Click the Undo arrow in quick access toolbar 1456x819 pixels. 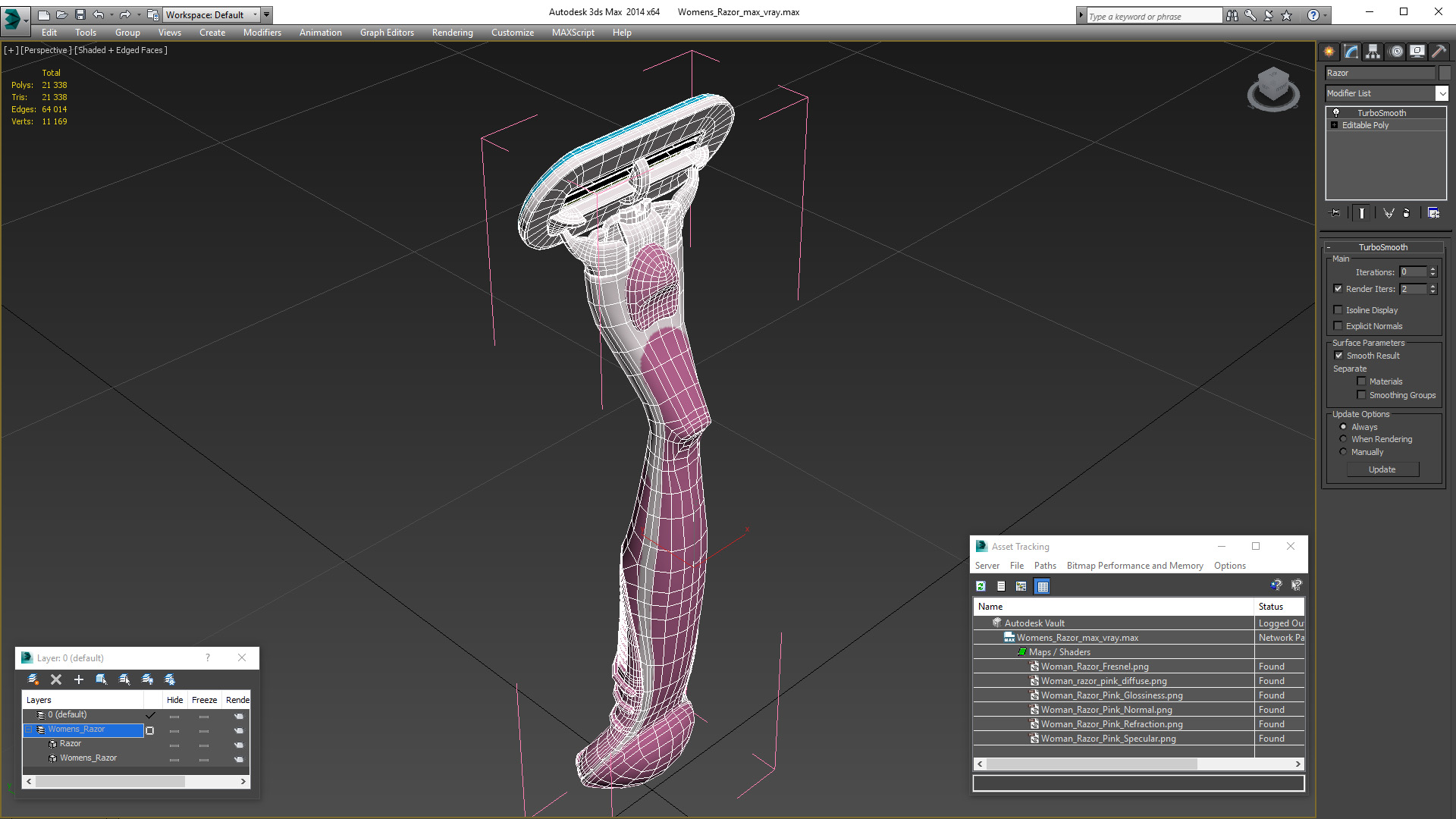pyautogui.click(x=99, y=14)
